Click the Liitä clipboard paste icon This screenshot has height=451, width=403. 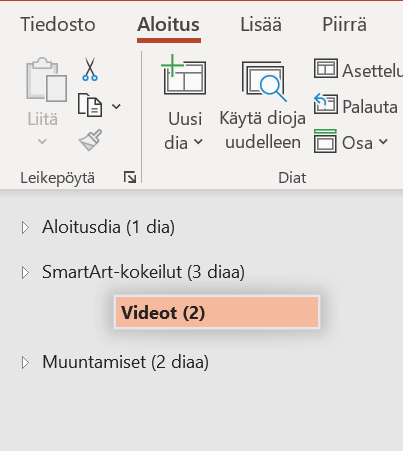(46, 79)
